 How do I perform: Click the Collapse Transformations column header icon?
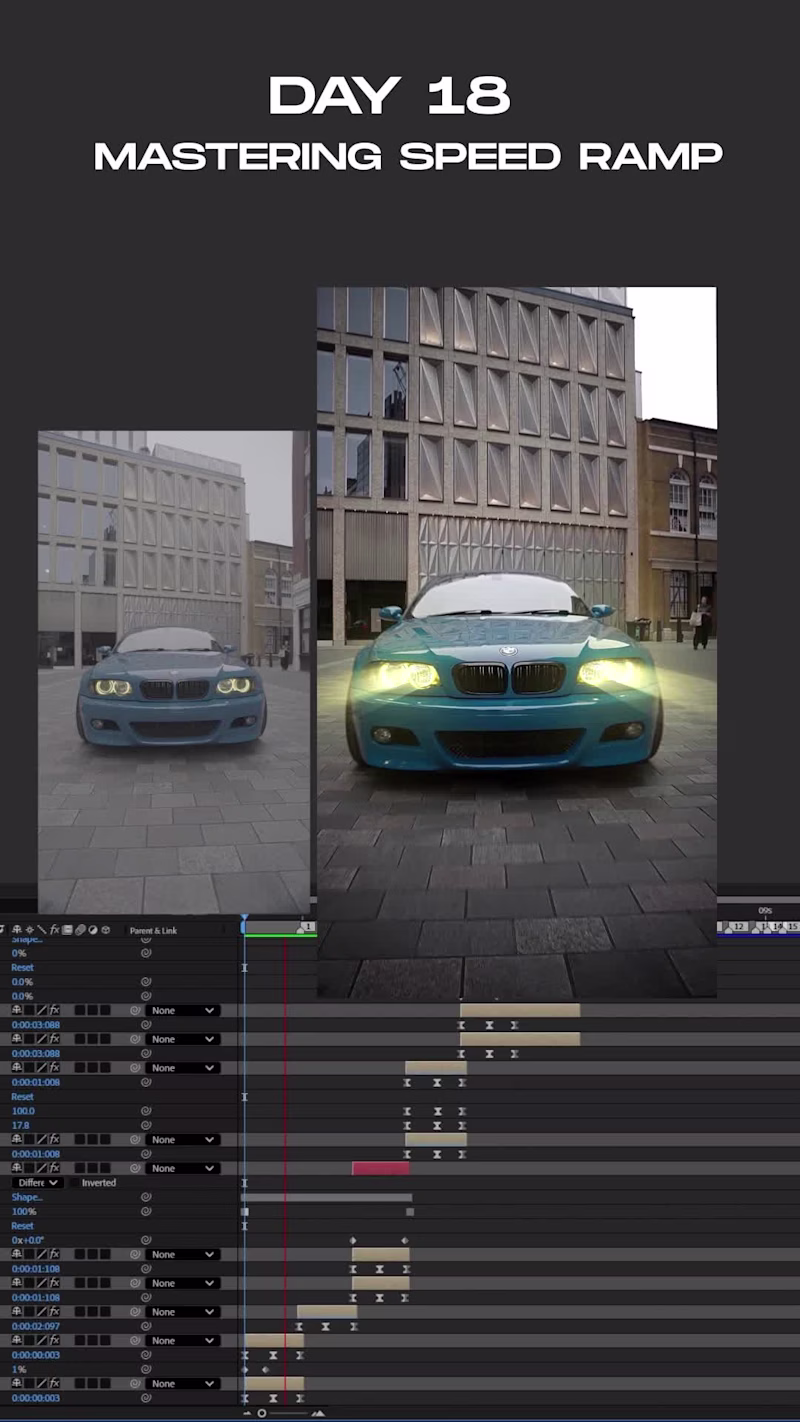click(29, 930)
